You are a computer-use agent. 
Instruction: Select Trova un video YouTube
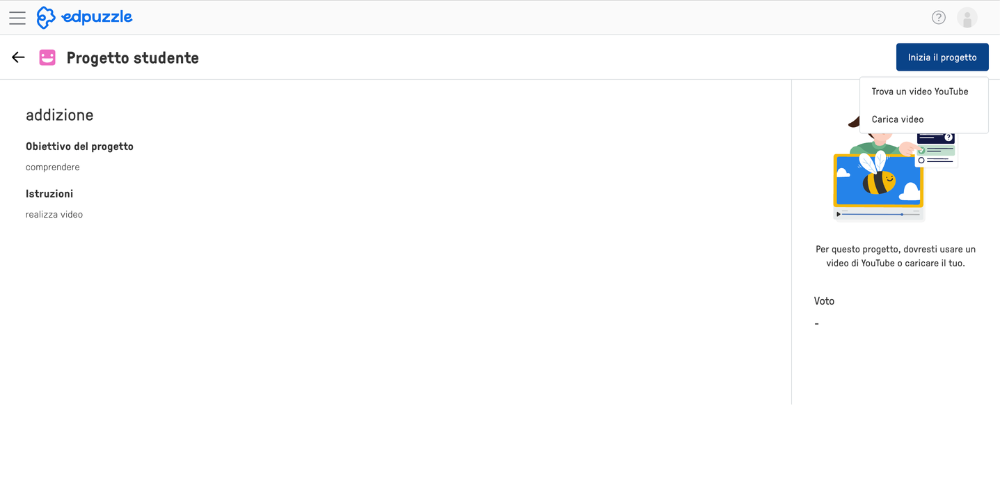pyautogui.click(x=920, y=92)
